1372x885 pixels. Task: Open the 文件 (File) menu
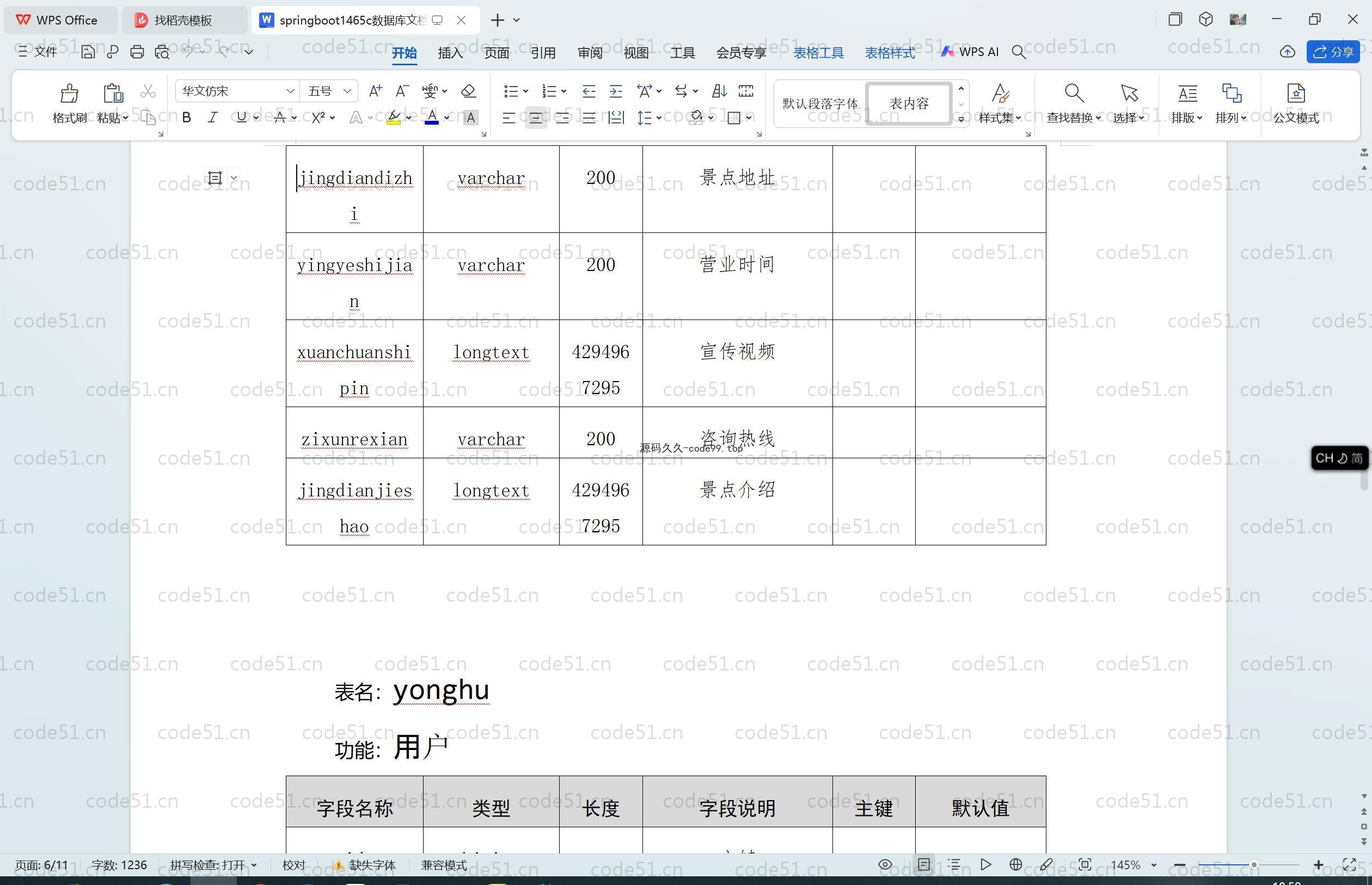tap(38, 52)
